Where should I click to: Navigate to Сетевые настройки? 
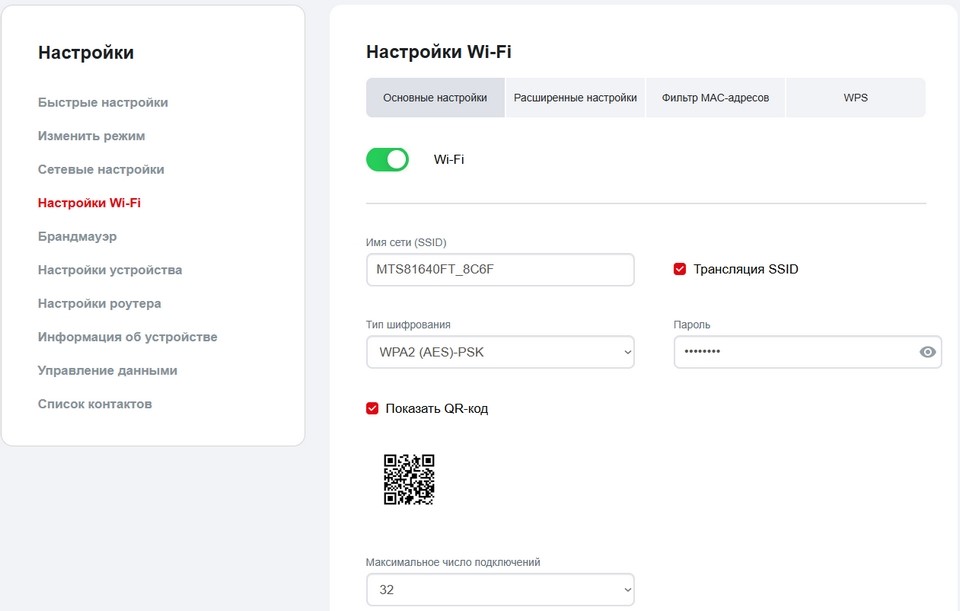point(101,169)
